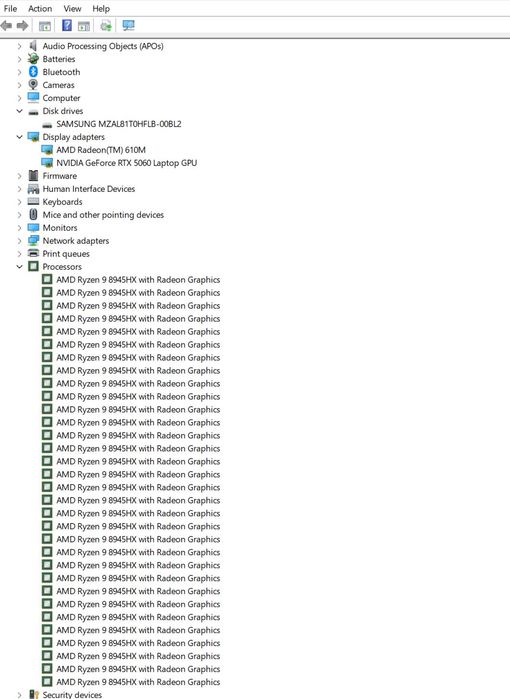This screenshot has height=699, width=510.
Task: Select the "Human Interface Devices" label
Action: [x=89, y=189]
